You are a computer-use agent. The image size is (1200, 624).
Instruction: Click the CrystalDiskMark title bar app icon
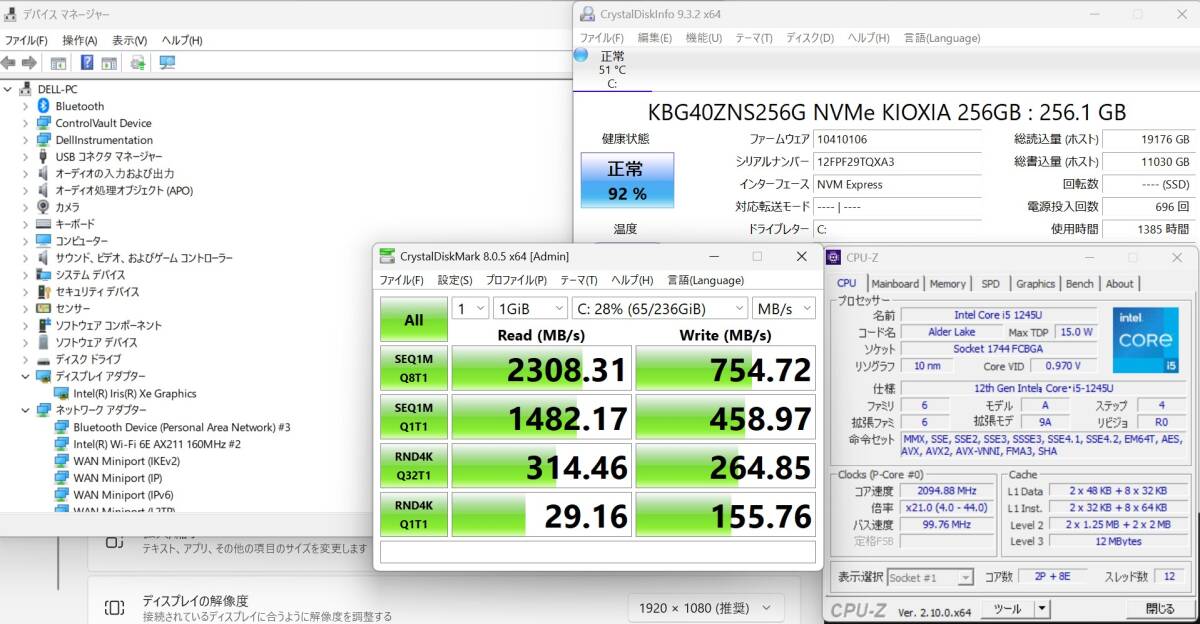point(386,256)
